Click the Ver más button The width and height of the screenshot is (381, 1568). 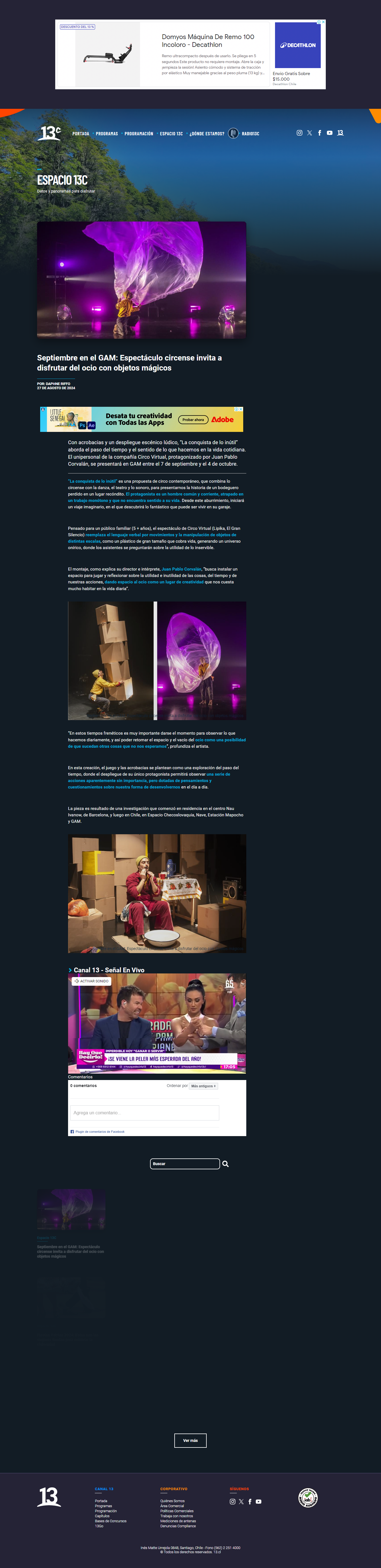[x=191, y=1441]
